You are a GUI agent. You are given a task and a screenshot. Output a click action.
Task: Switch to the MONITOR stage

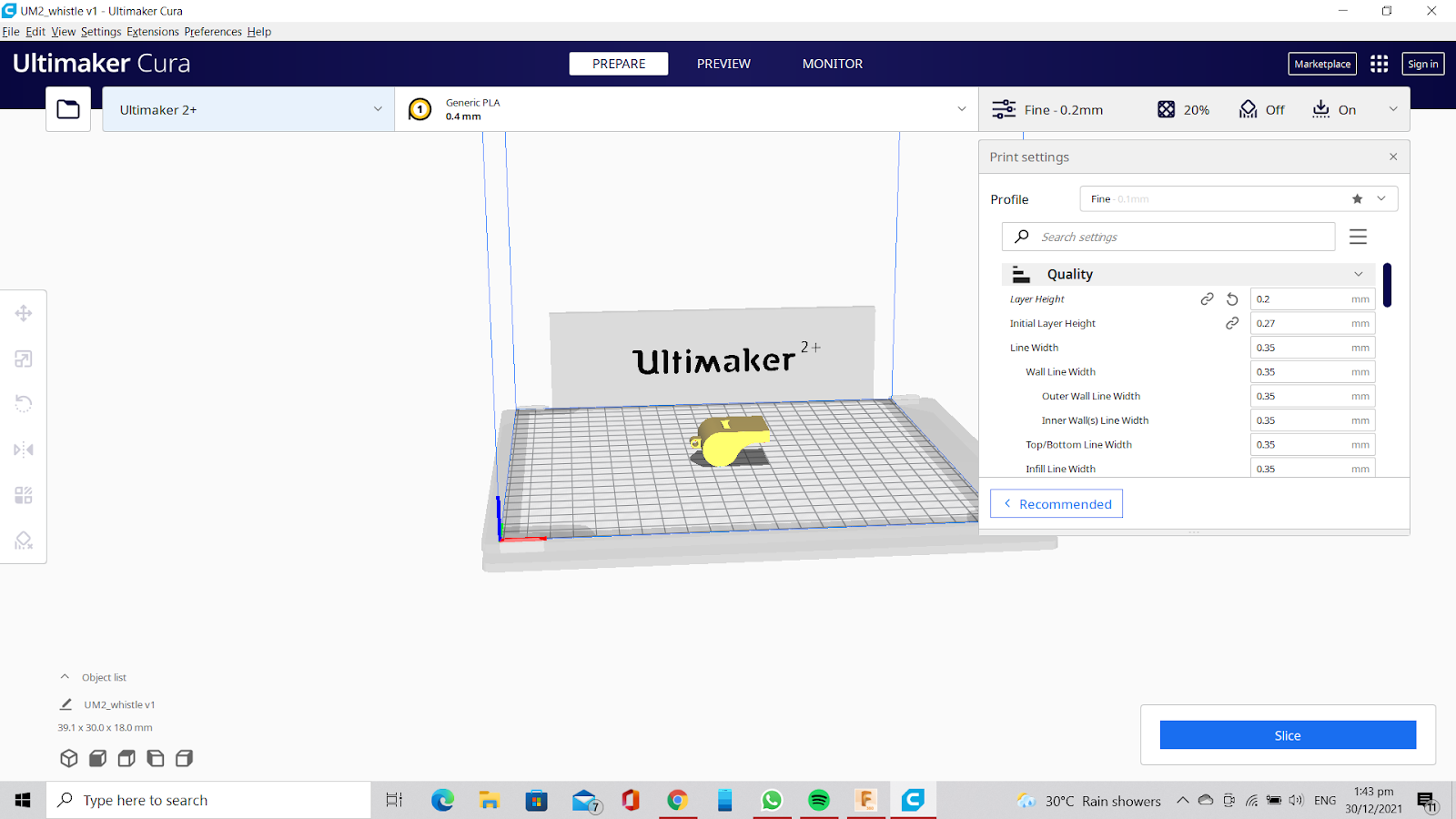[833, 64]
